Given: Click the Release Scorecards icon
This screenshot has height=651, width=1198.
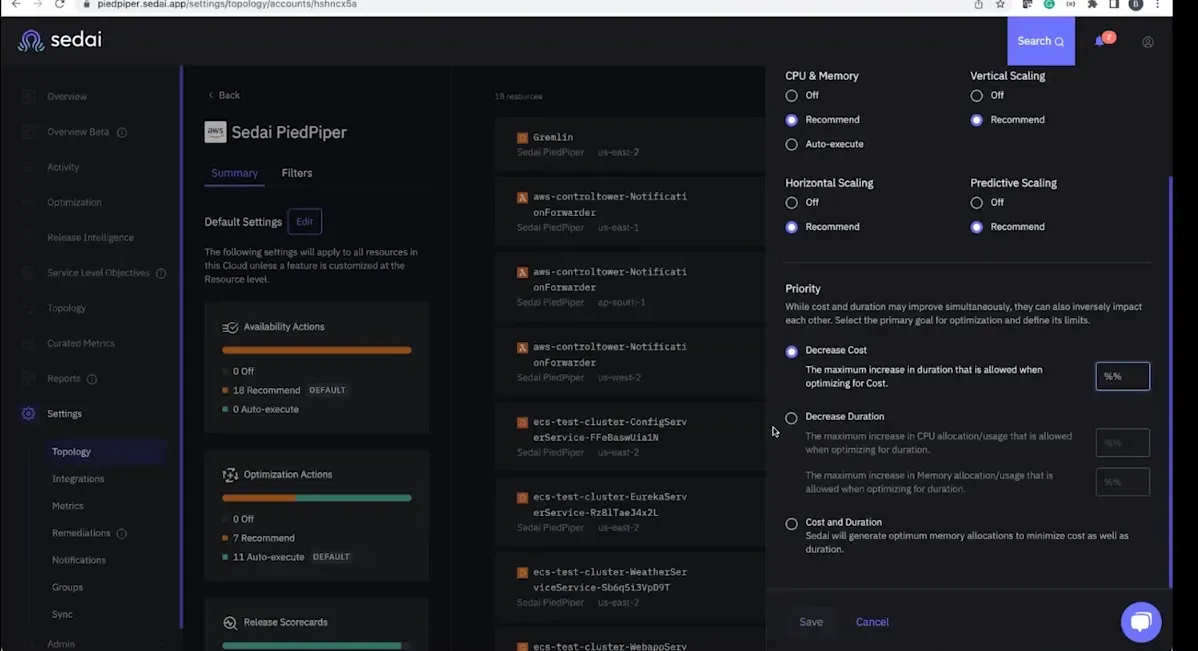Looking at the screenshot, I should click(x=230, y=623).
